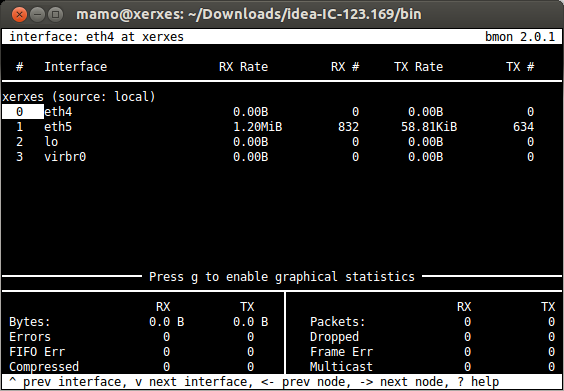Click the 'Bytes:' label in the details pane

(30, 322)
